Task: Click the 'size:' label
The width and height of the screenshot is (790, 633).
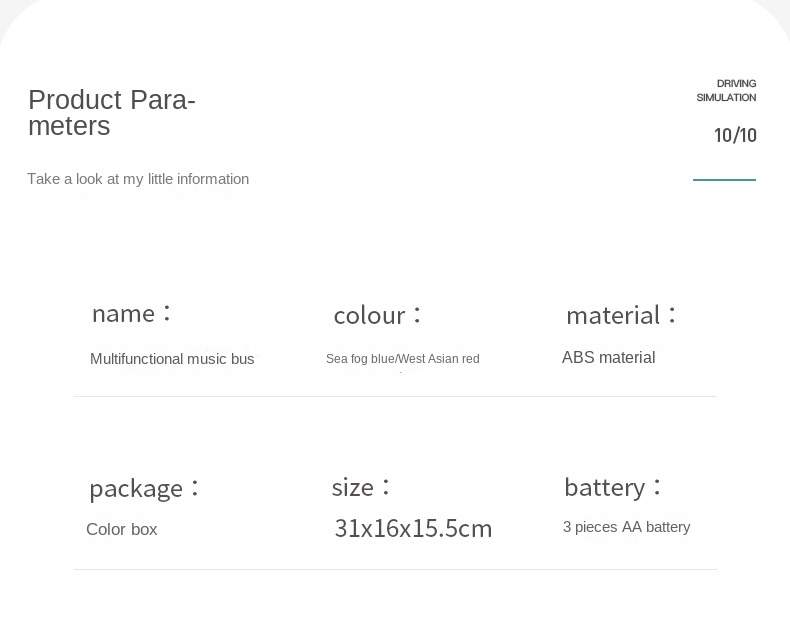Action: click(361, 487)
